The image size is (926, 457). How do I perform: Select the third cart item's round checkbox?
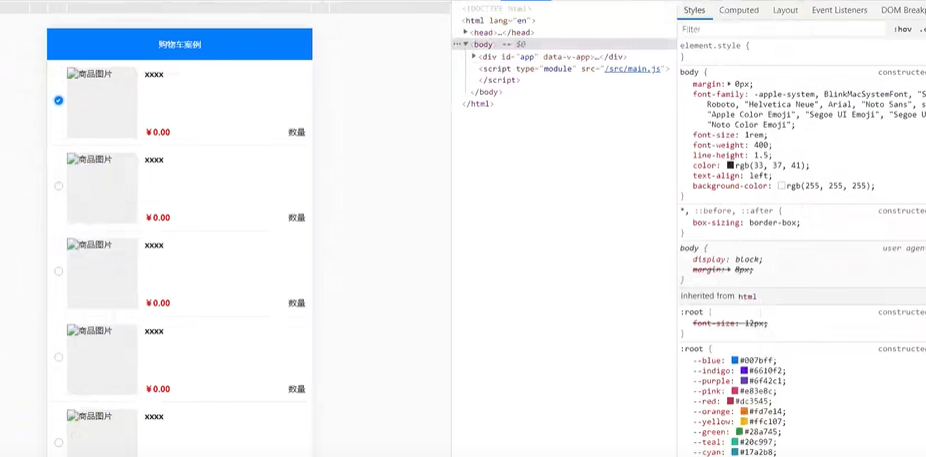pos(58,272)
